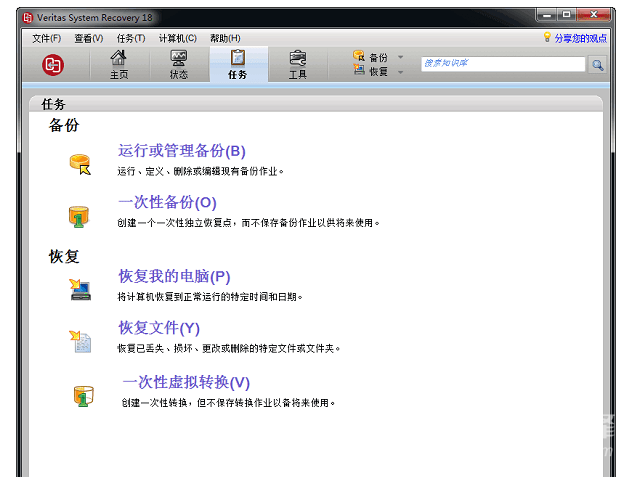Click the 一次性备份 cylinder icon

(x=79, y=217)
